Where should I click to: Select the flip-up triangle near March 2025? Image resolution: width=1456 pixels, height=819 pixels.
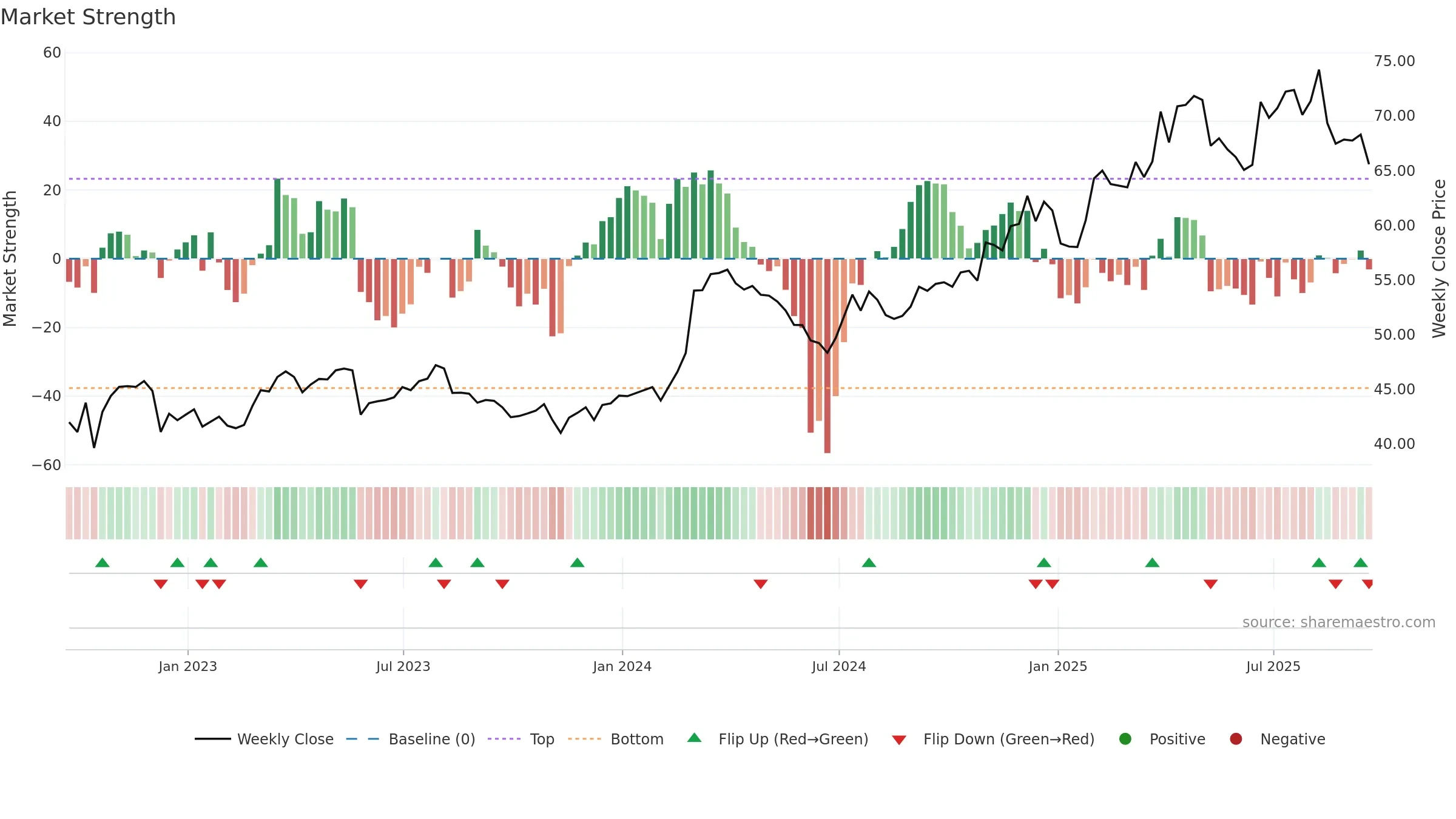[1152, 562]
